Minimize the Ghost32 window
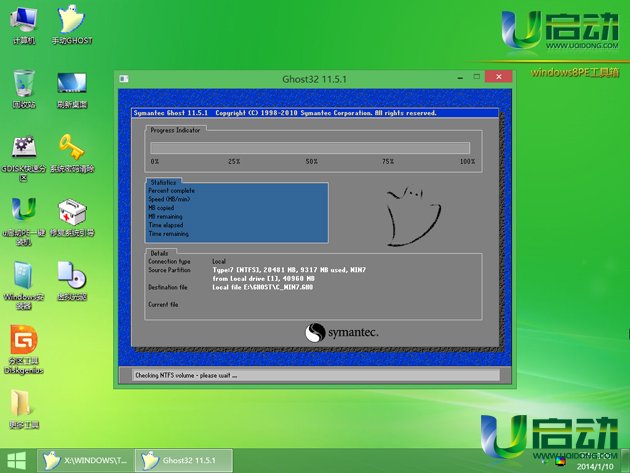 pos(460,77)
